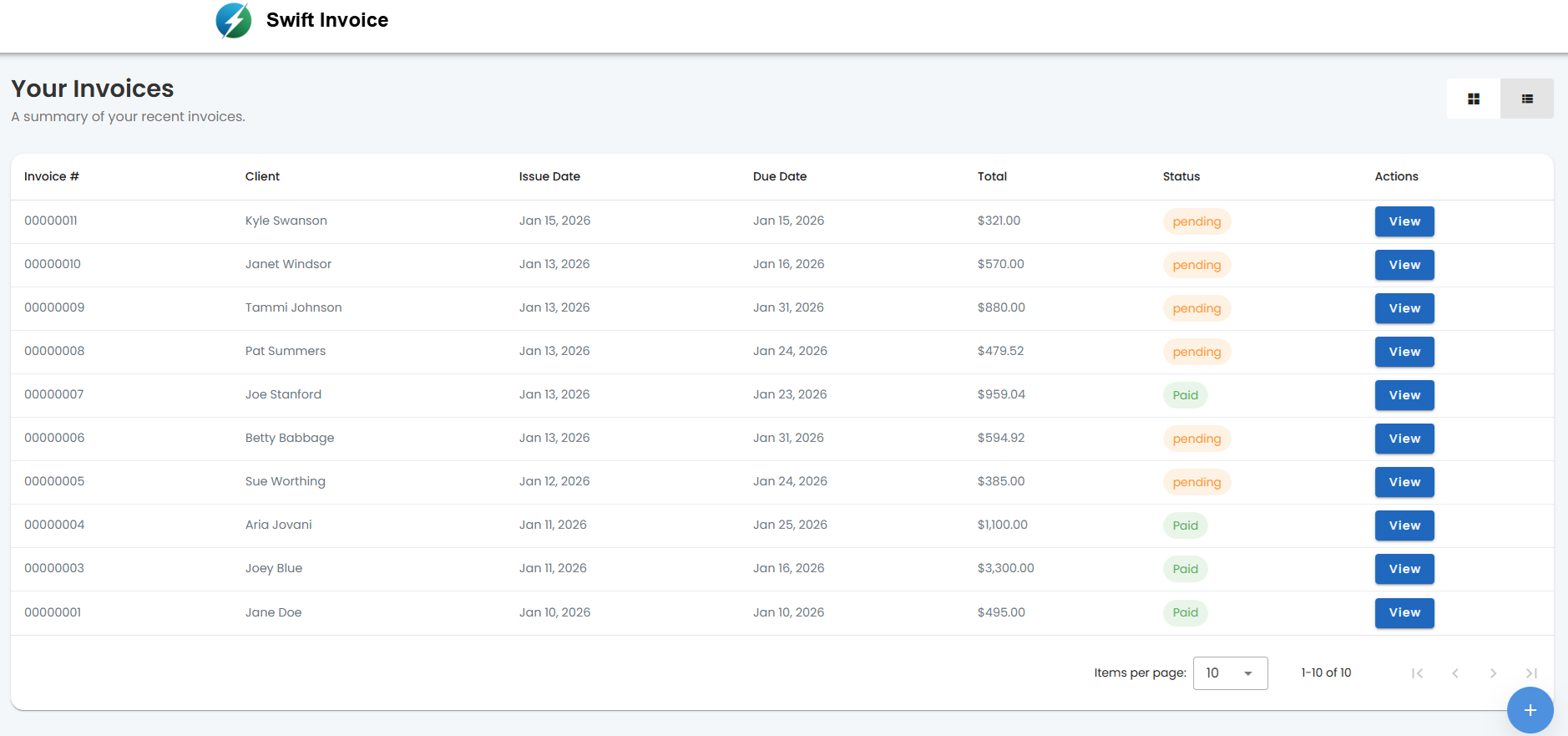Viewport: 1568px width, 736px height.
Task: Click the Paid badge for Jane Doe
Action: tap(1186, 612)
